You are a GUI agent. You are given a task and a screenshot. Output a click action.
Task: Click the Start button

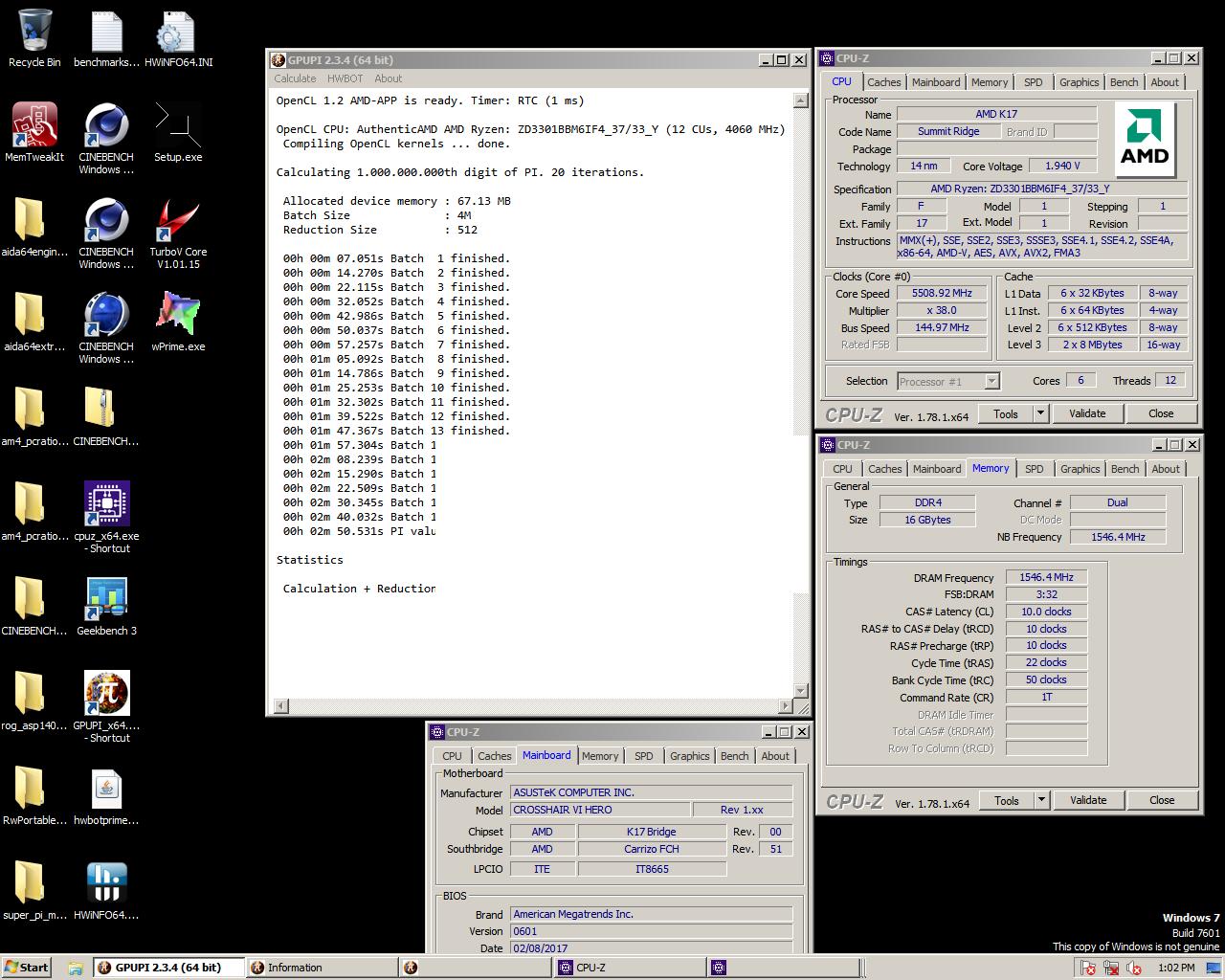[x=26, y=968]
